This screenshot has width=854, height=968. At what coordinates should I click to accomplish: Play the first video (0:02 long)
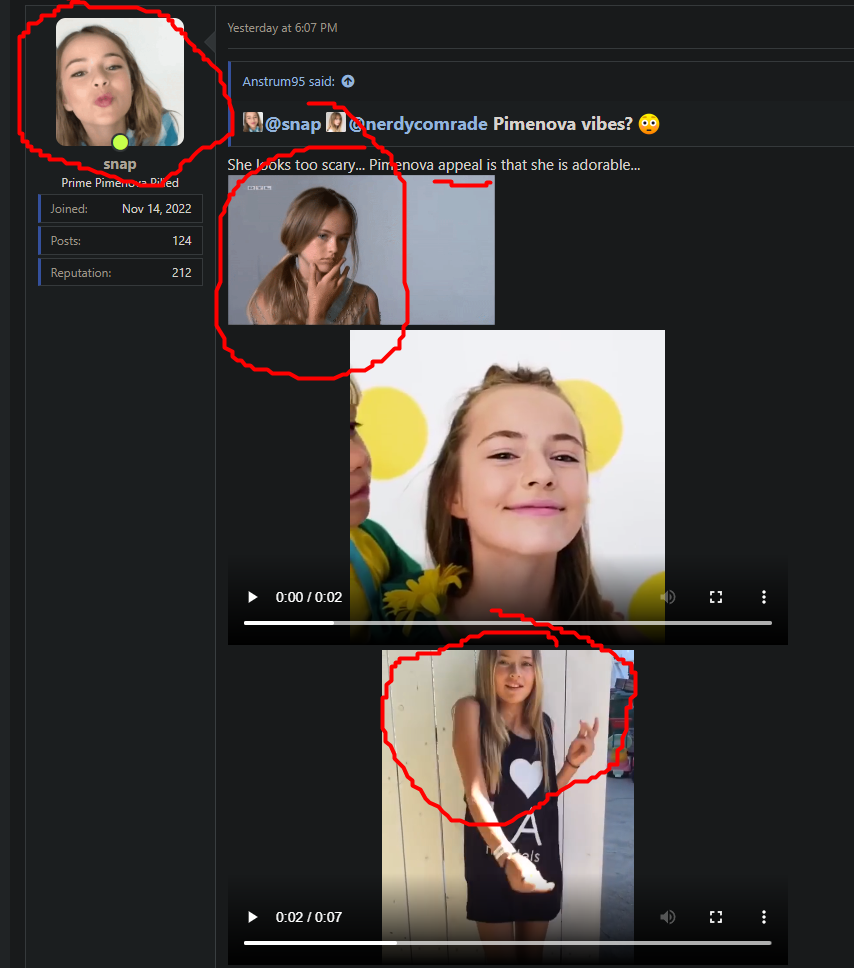point(253,597)
